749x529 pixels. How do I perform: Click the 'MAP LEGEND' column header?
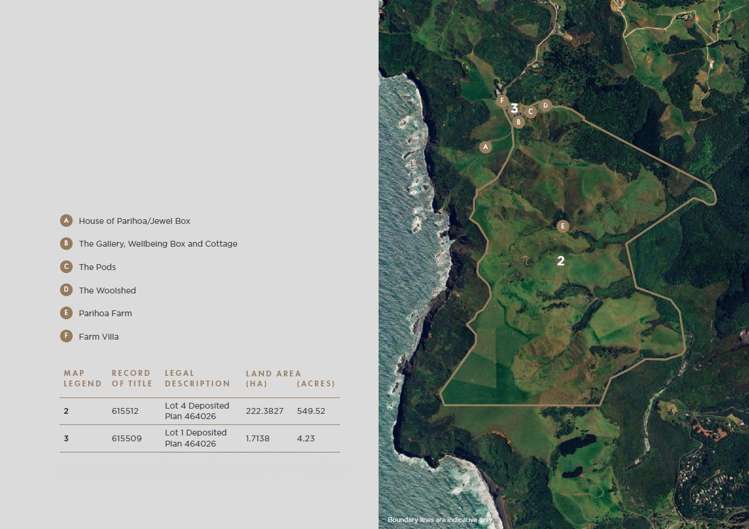[83, 378]
